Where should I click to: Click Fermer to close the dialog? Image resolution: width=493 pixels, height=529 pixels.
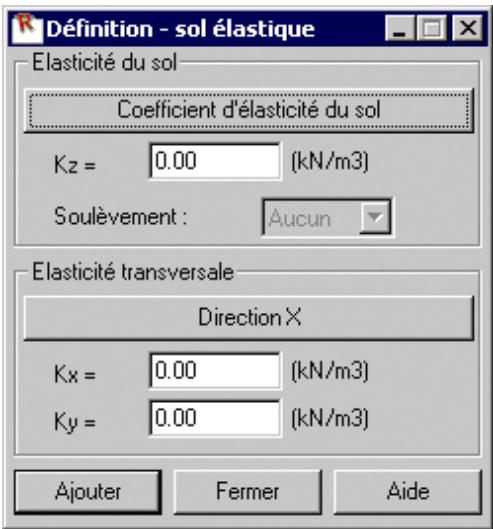point(247,492)
